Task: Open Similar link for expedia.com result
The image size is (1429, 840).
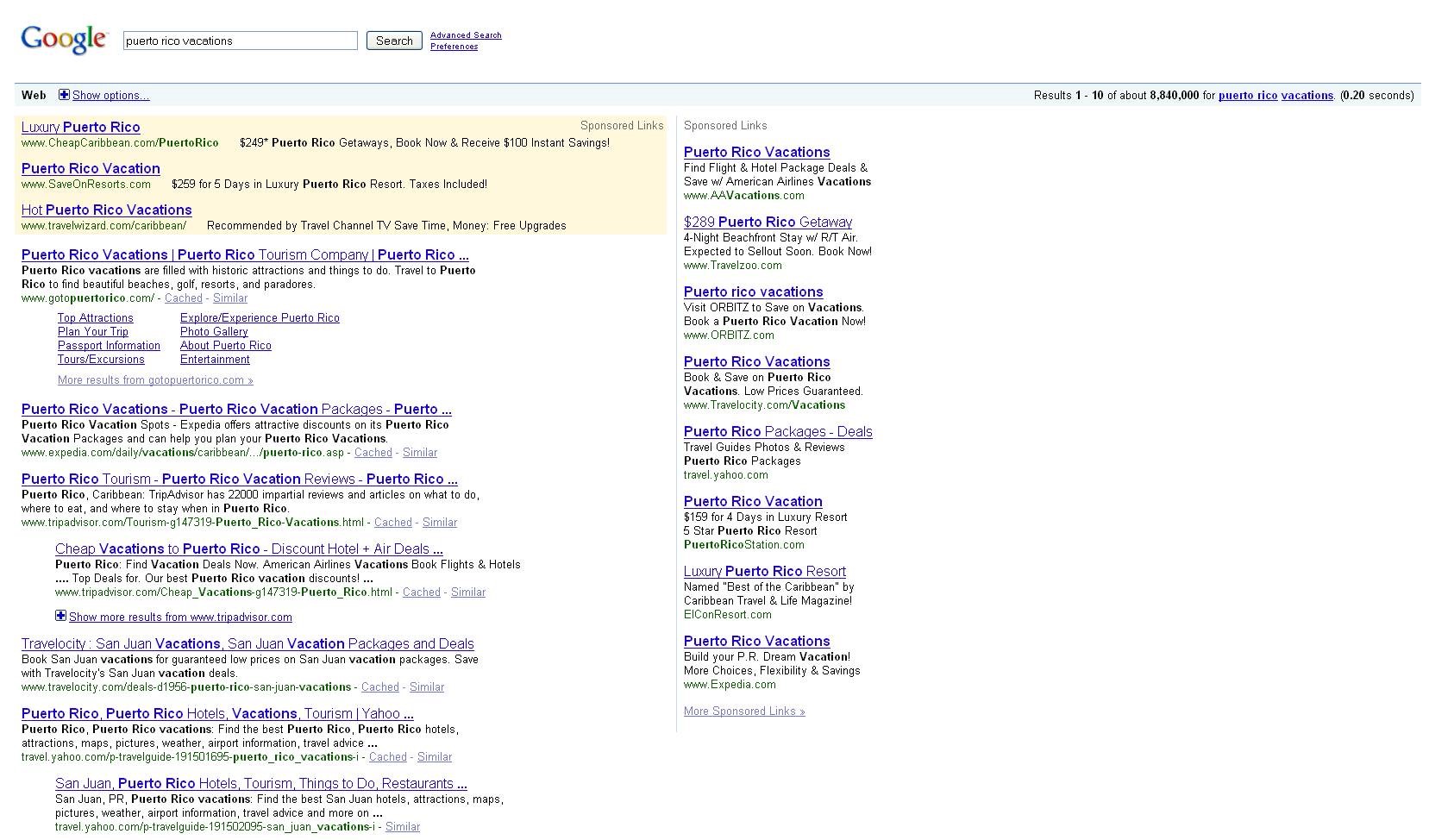Action: pos(420,453)
